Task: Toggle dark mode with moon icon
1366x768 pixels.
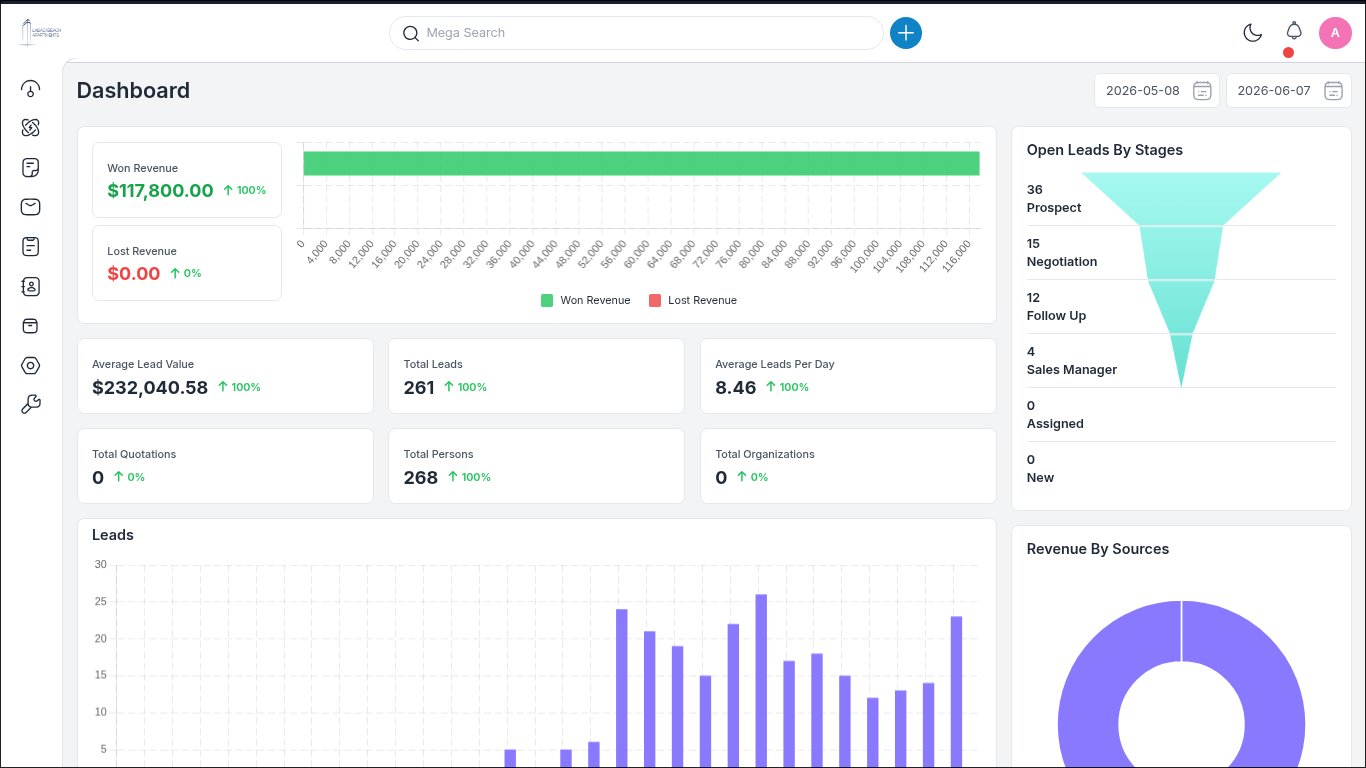Action: coord(1252,33)
